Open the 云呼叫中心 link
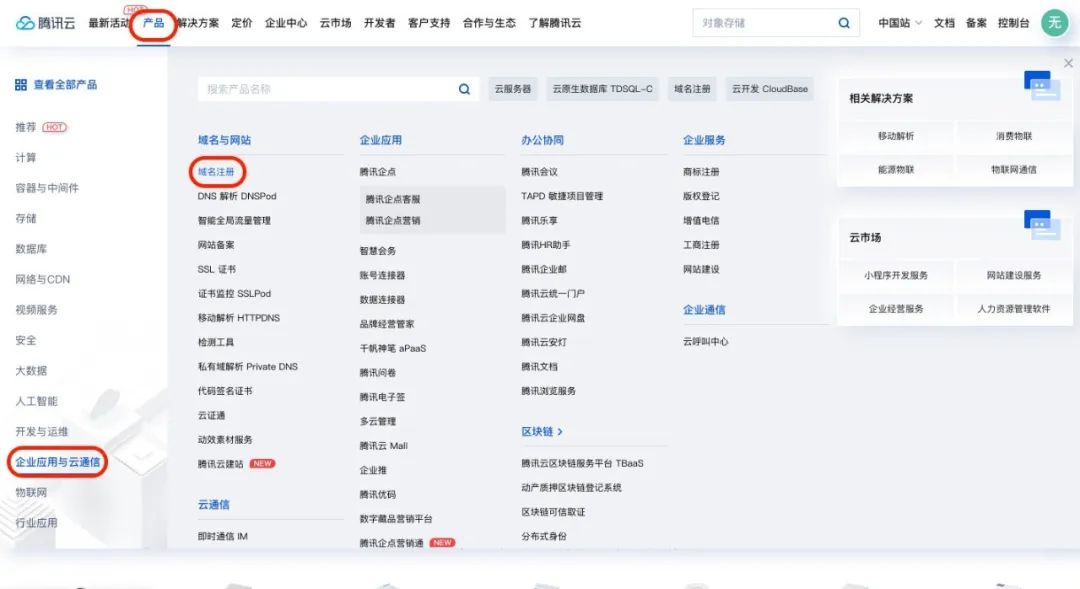 705,342
